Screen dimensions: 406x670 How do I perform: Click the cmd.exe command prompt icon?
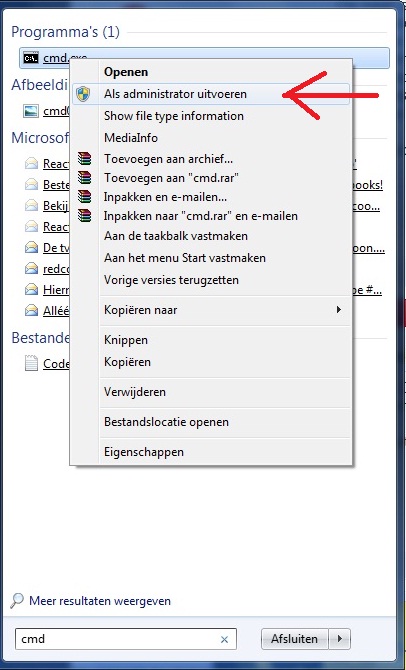pos(31,58)
